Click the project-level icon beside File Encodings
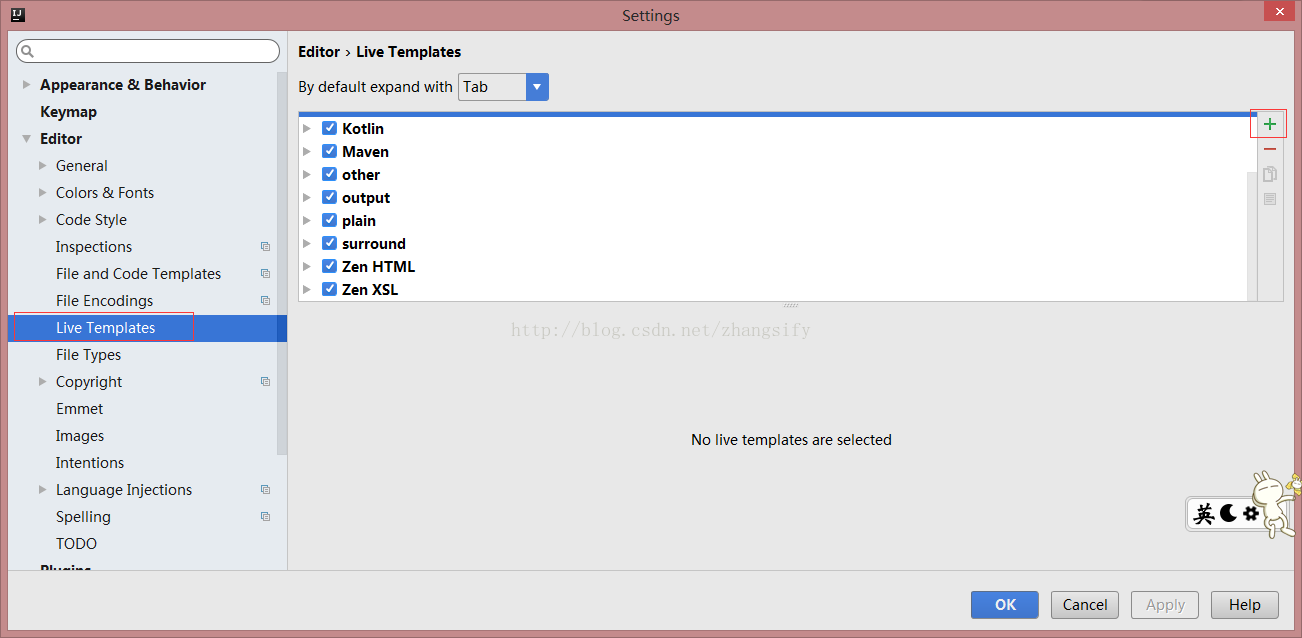Image resolution: width=1302 pixels, height=638 pixels. pyautogui.click(x=265, y=301)
